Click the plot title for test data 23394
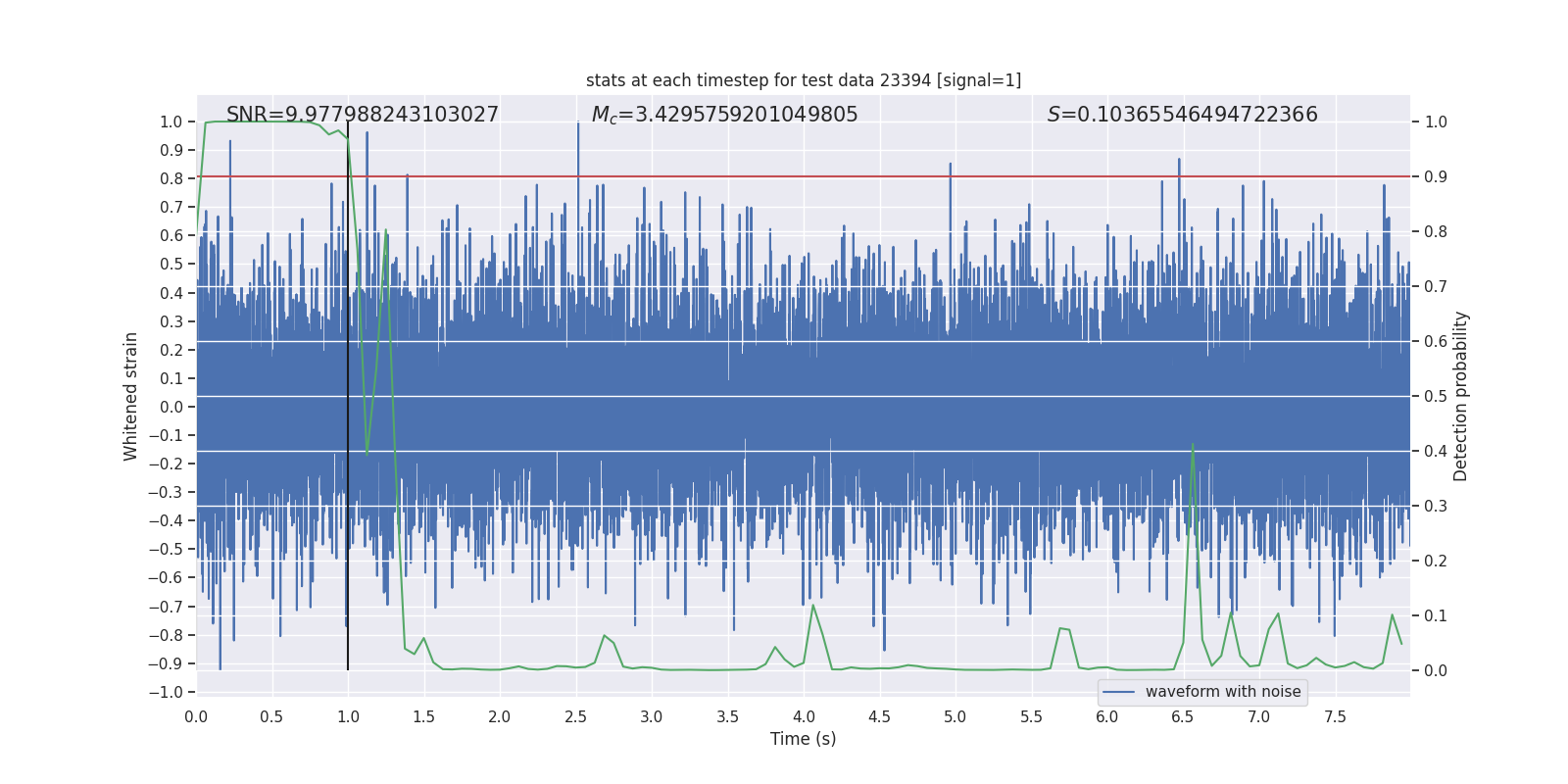1568x784 pixels. coord(803,80)
